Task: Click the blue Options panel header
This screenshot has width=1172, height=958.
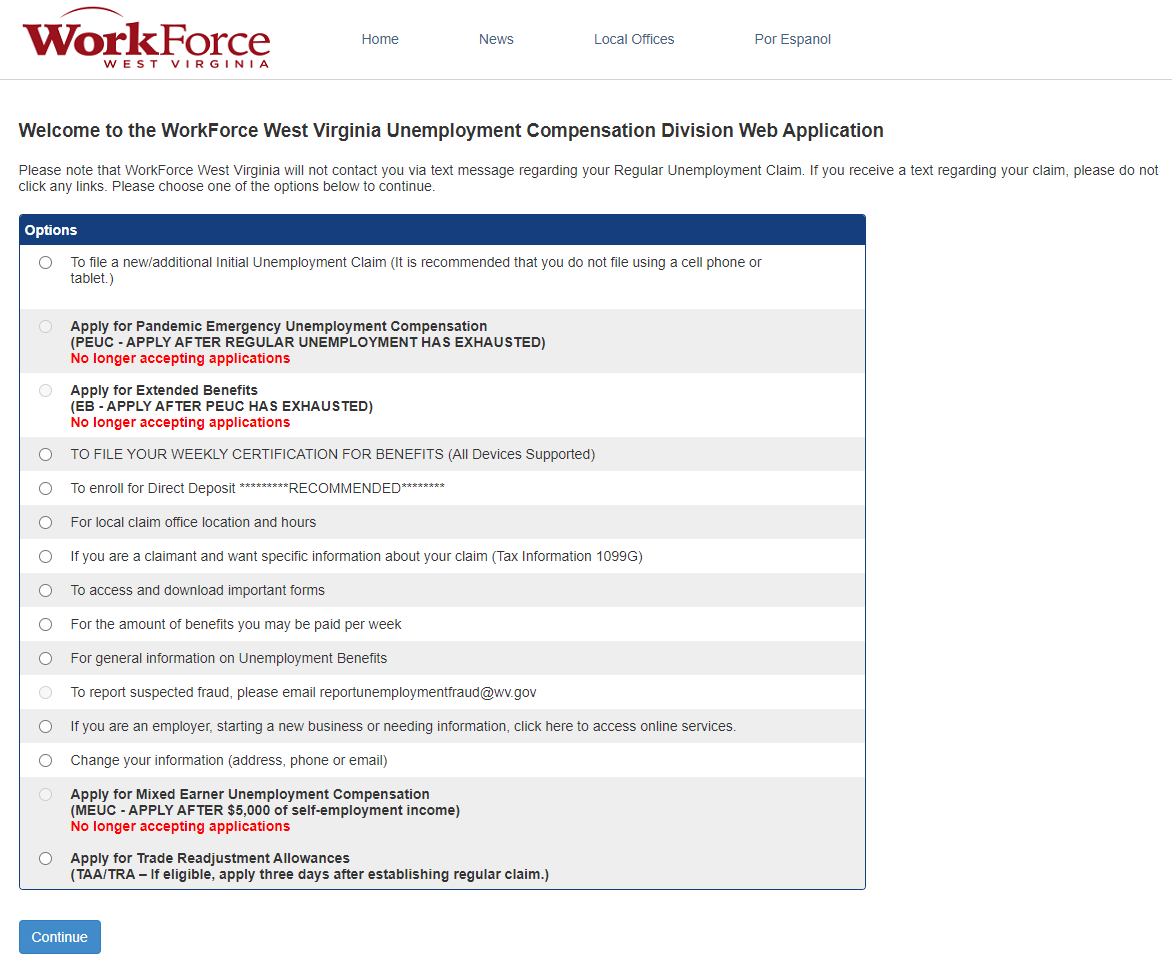Action: tap(442, 230)
